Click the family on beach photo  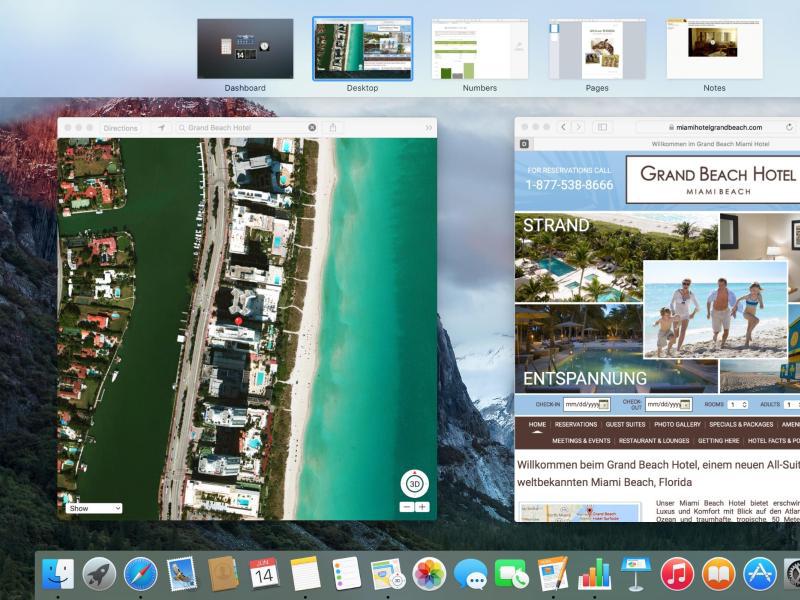[716, 309]
